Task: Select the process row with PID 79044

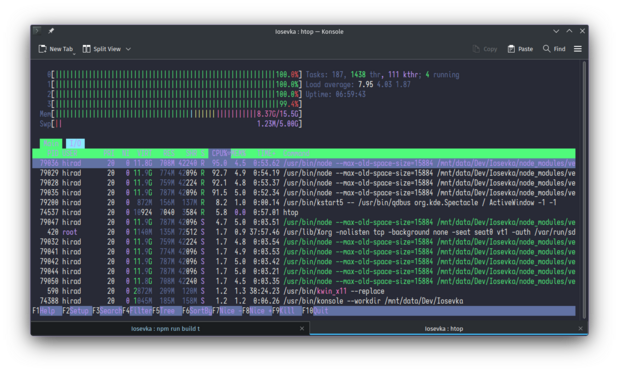Action: pyautogui.click(x=304, y=271)
